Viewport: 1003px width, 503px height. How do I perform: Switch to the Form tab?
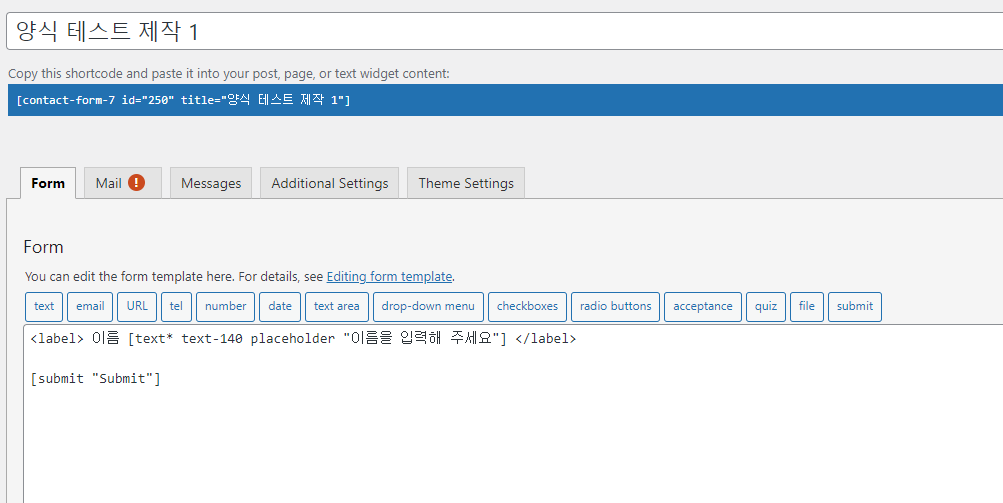pos(48,183)
